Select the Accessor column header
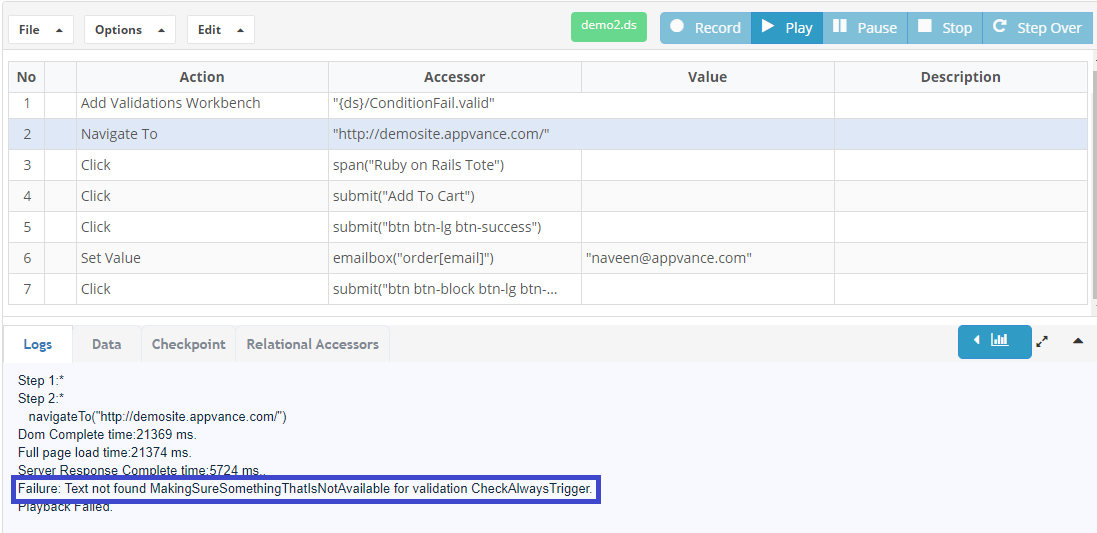The height and width of the screenshot is (533, 1097). (455, 77)
